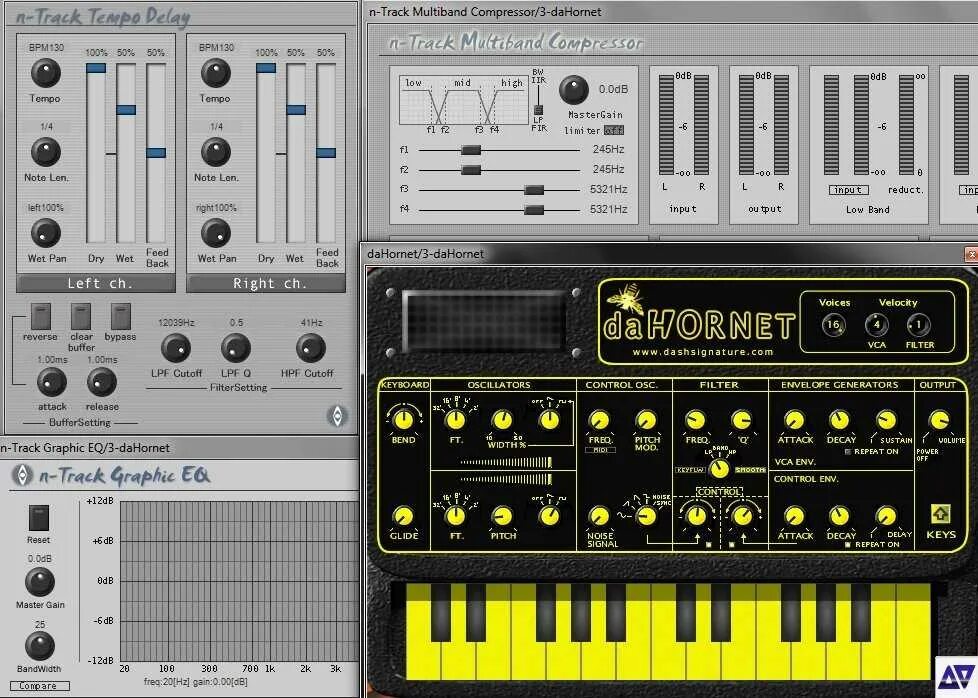Screen dimensions: 978x698
Task: Click the Right channel Tempo knob
Action: pyautogui.click(x=216, y=73)
